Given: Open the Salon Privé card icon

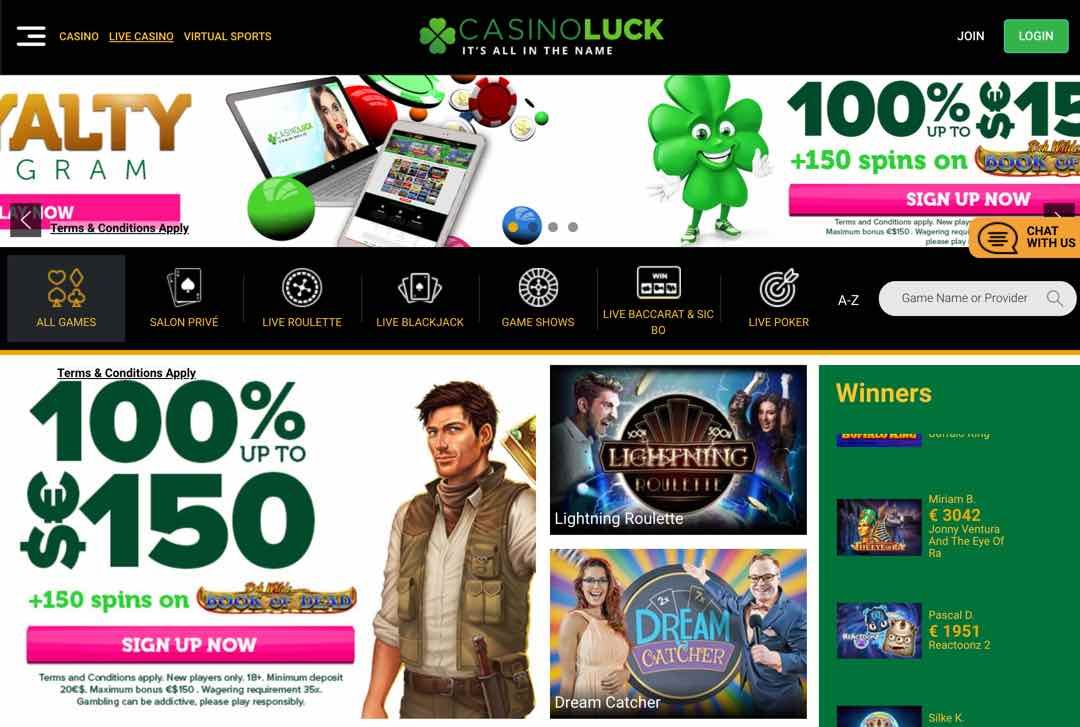Looking at the screenshot, I should coord(184,287).
